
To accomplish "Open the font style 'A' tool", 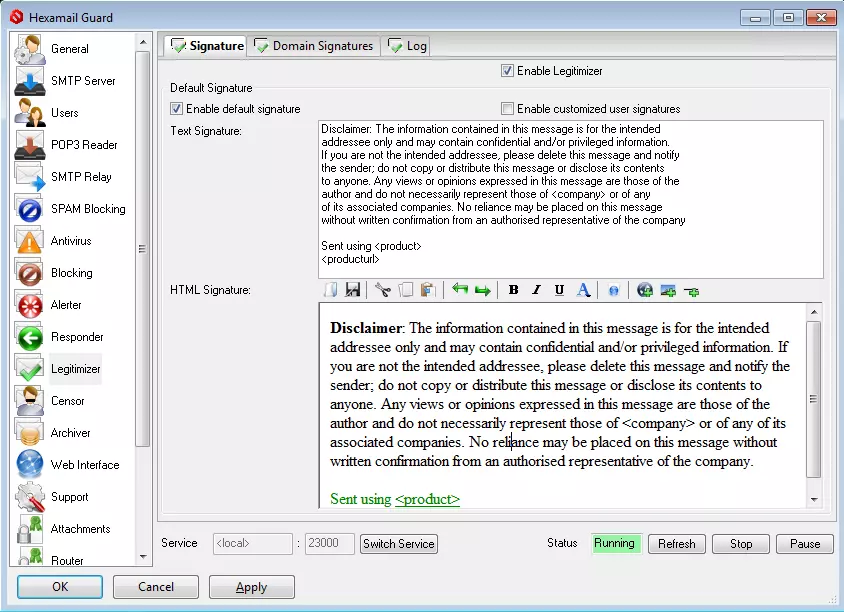I will 583,290.
